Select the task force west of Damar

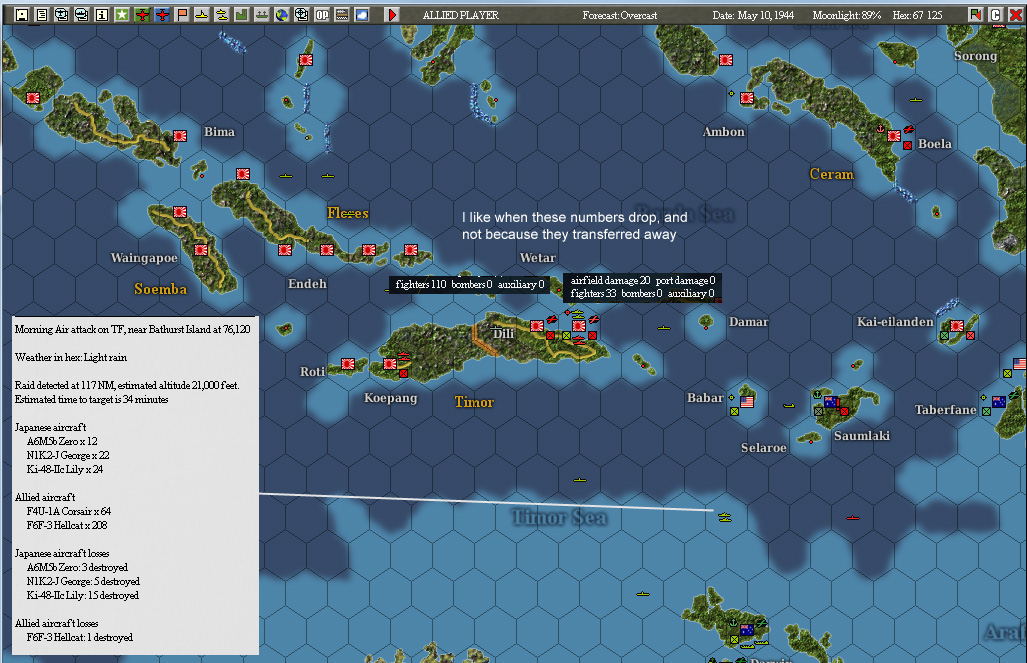pos(663,328)
